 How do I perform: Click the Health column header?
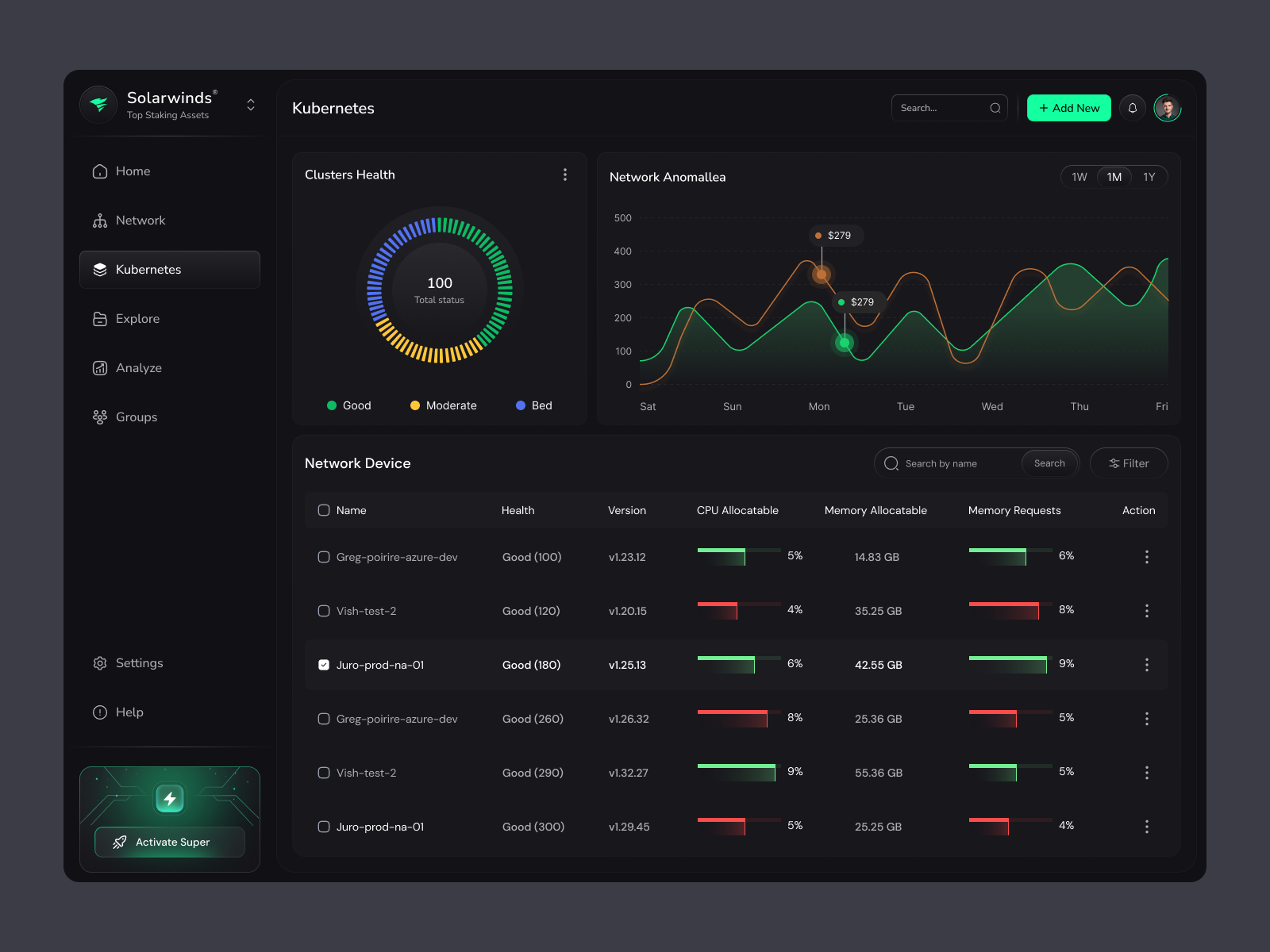pos(518,510)
